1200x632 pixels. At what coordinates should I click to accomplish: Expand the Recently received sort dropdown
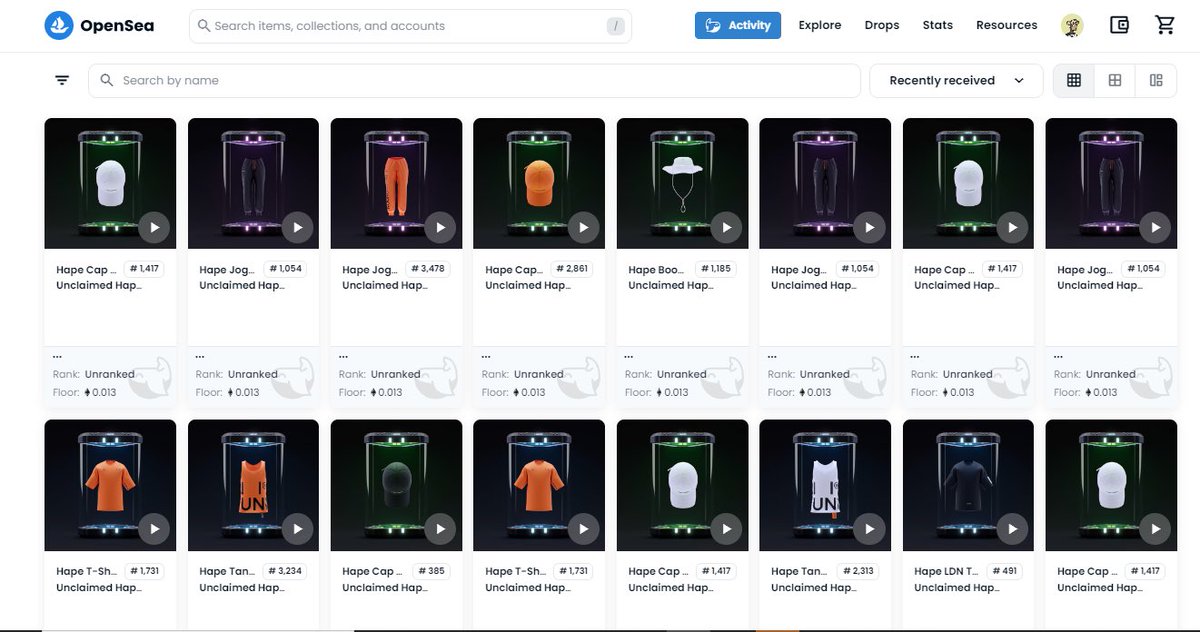click(956, 80)
